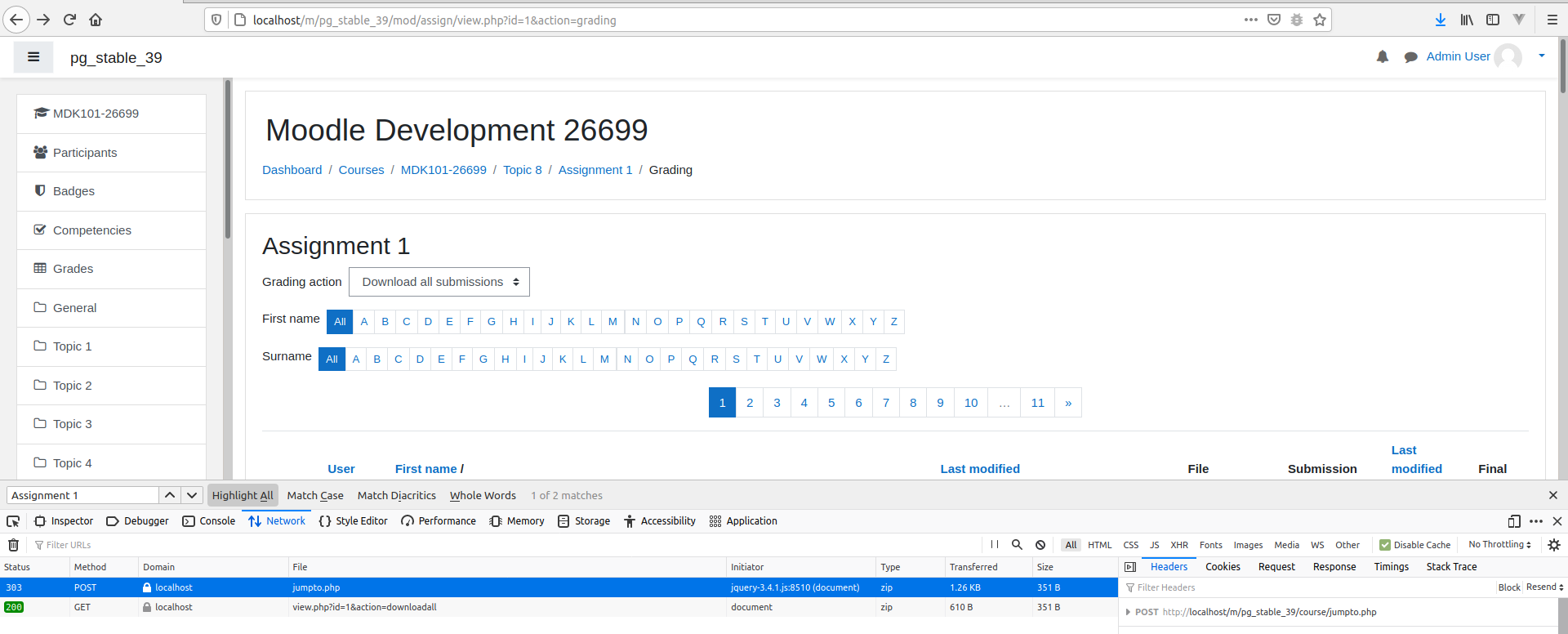Open the downloads arrow in the browser toolbar
The height and width of the screenshot is (634, 1568).
[x=1441, y=20]
